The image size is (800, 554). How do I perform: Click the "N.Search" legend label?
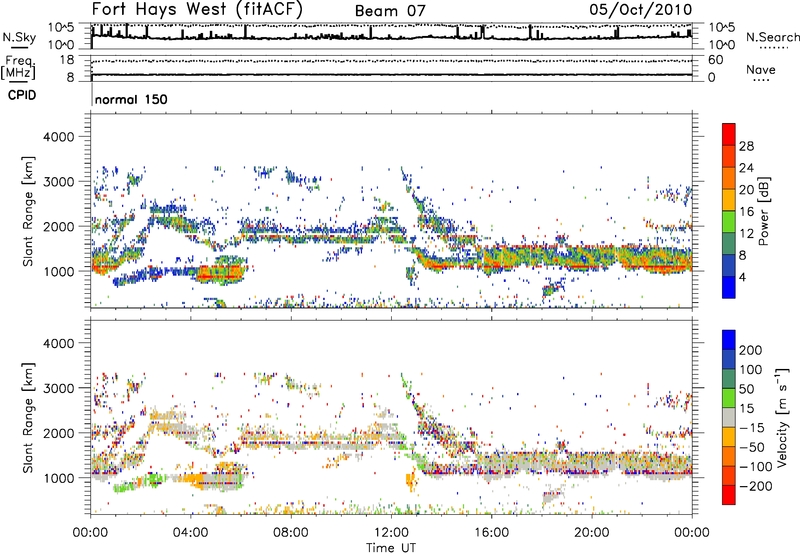772,37
